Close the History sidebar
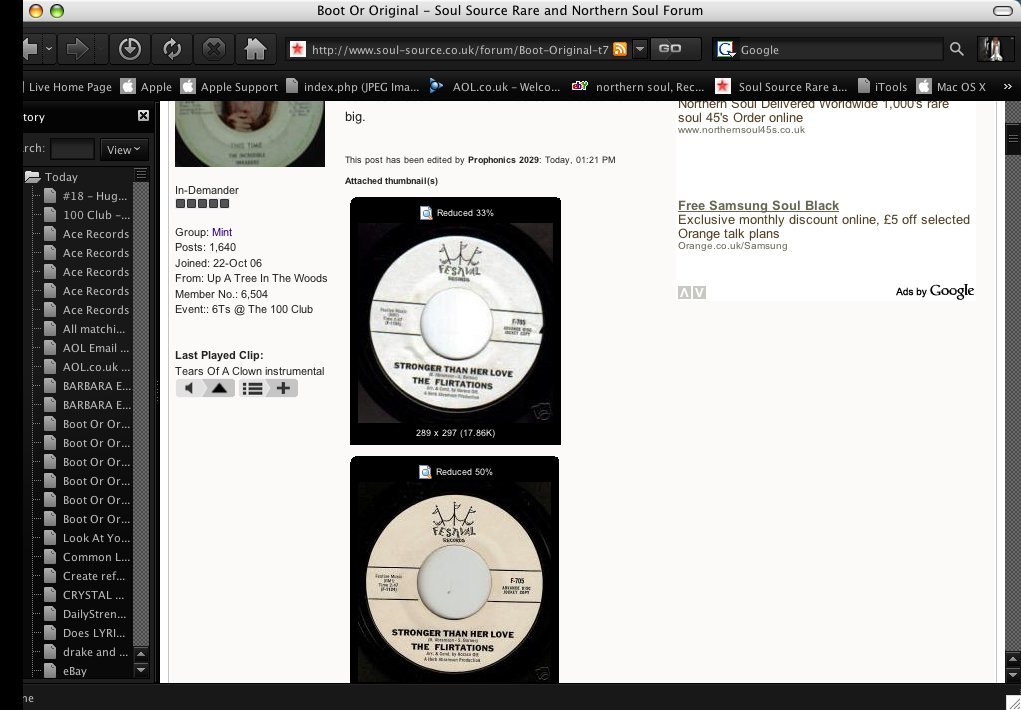1021x710 pixels. [x=143, y=115]
